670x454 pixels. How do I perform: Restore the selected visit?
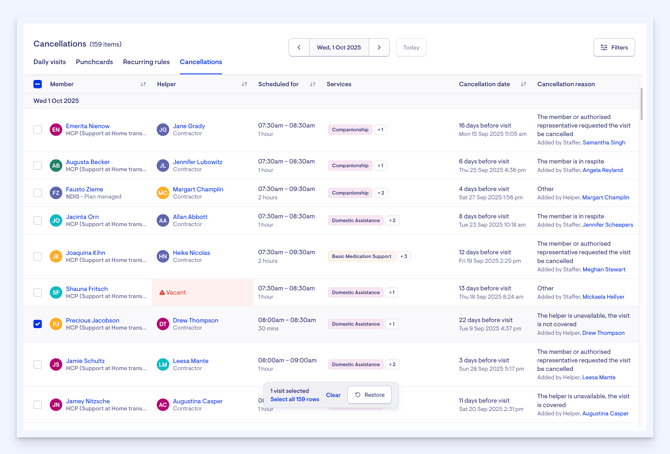[370, 395]
